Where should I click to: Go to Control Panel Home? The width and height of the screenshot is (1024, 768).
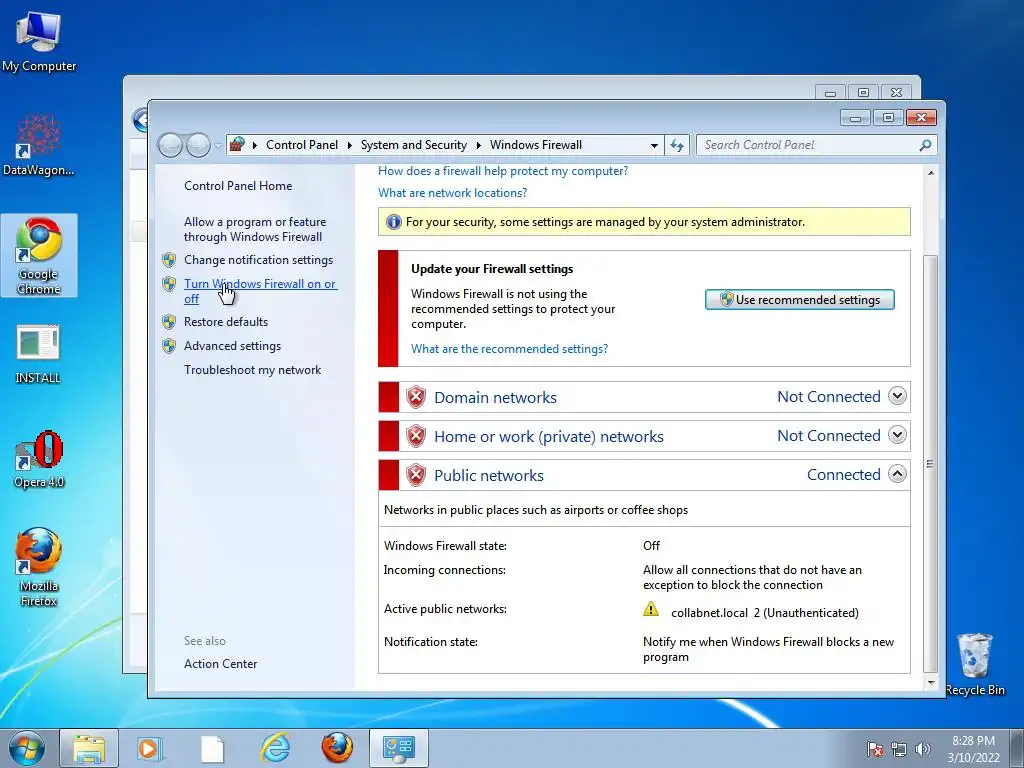coord(238,186)
